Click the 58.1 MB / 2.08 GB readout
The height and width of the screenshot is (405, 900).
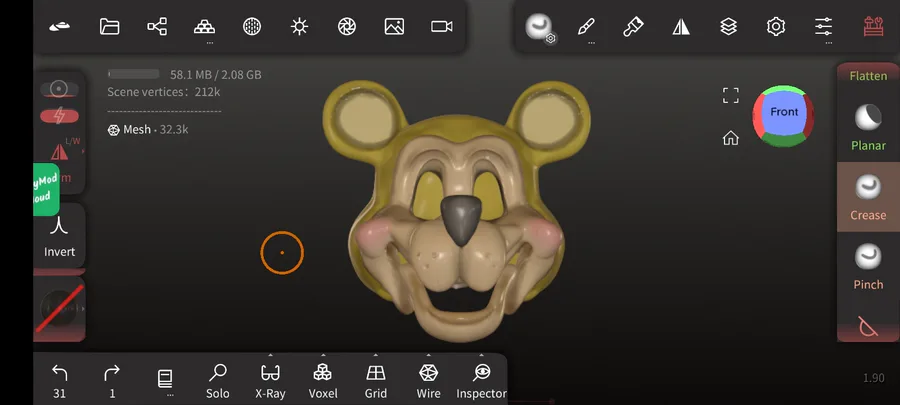click(216, 75)
